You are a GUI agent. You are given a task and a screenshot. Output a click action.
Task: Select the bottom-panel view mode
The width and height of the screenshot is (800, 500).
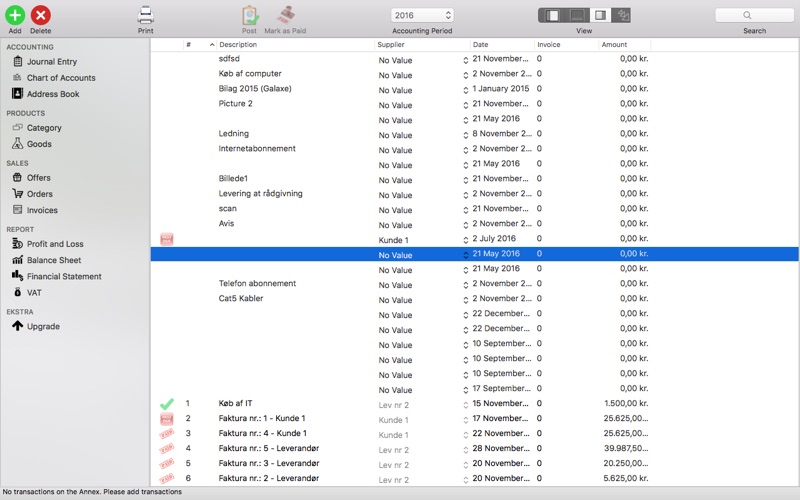coord(577,15)
